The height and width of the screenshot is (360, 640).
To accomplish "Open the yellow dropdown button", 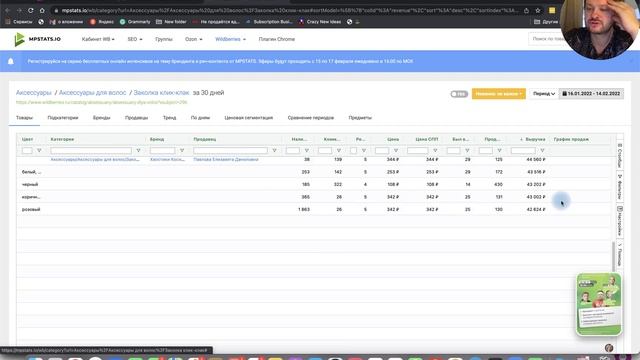I will [x=498, y=94].
